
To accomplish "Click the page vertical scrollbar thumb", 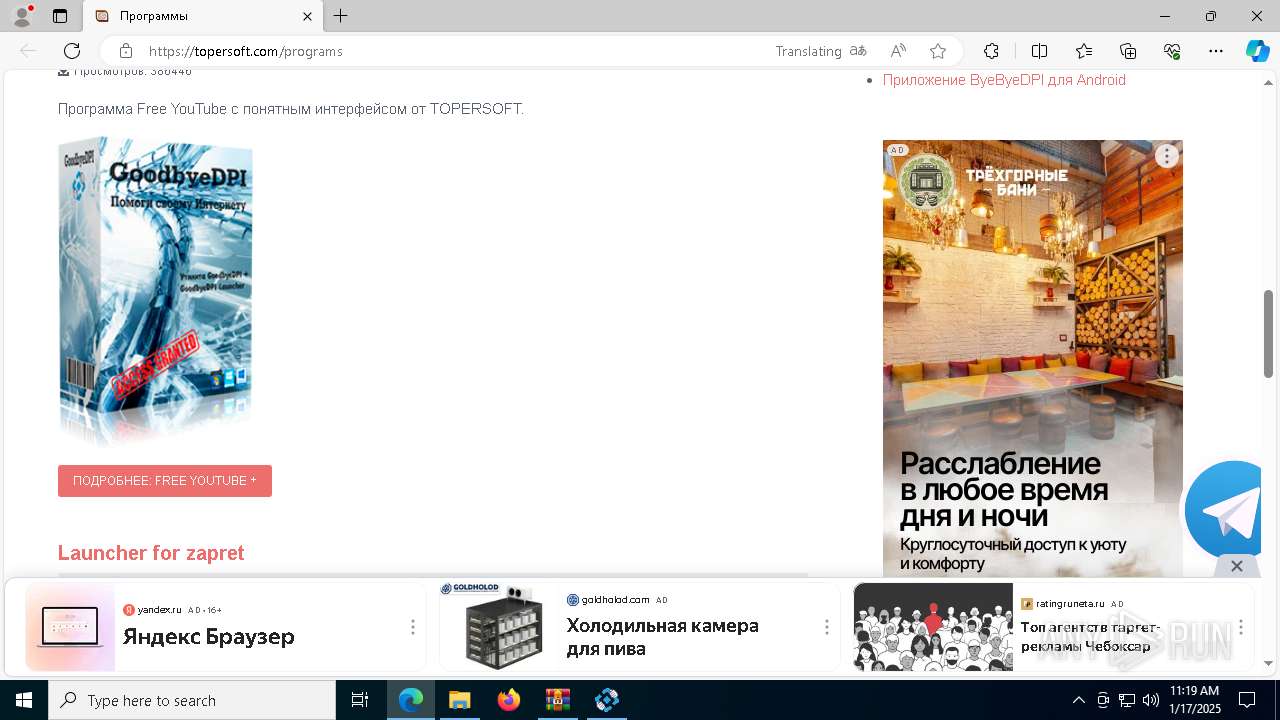I will click(x=1269, y=333).
